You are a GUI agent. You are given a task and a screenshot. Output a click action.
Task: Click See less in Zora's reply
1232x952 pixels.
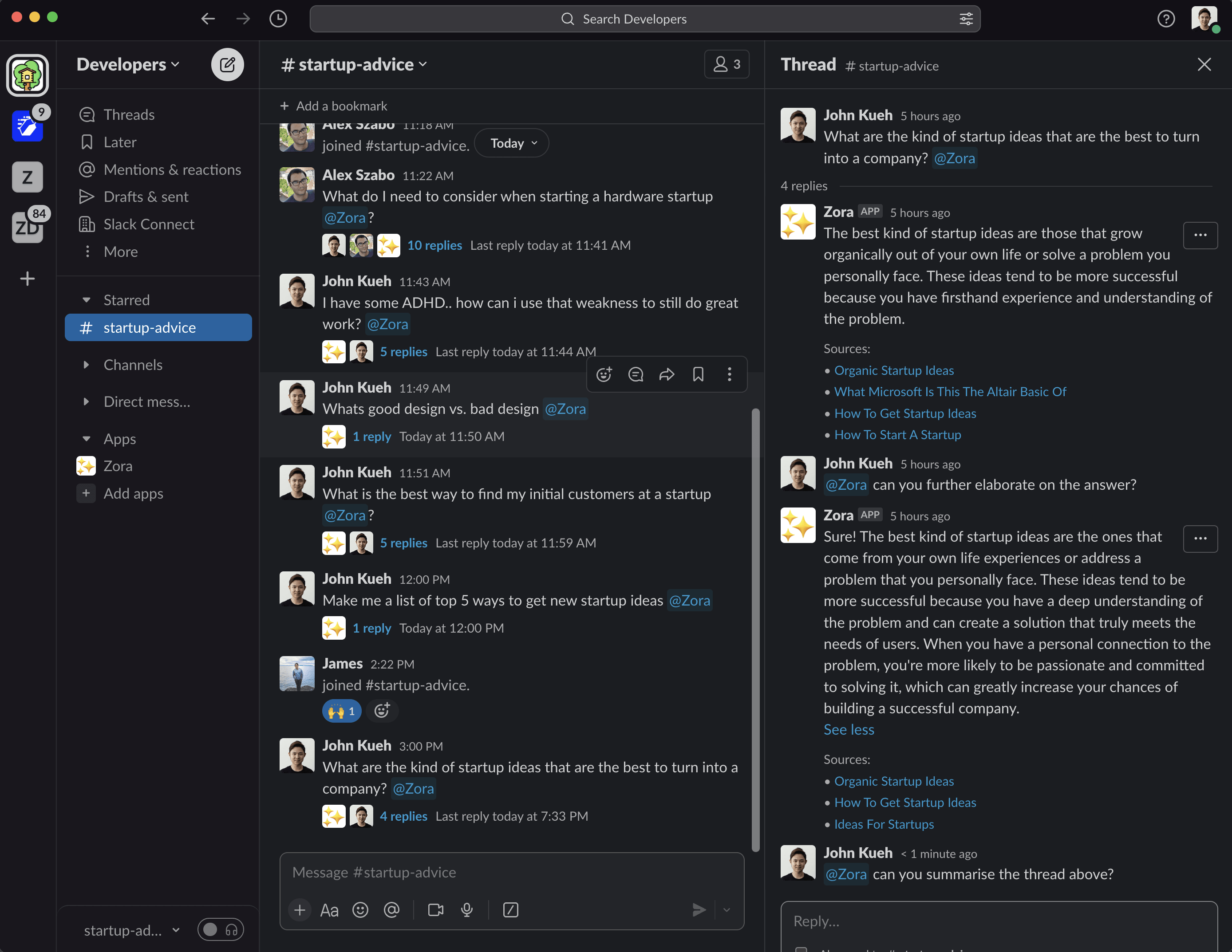click(849, 729)
